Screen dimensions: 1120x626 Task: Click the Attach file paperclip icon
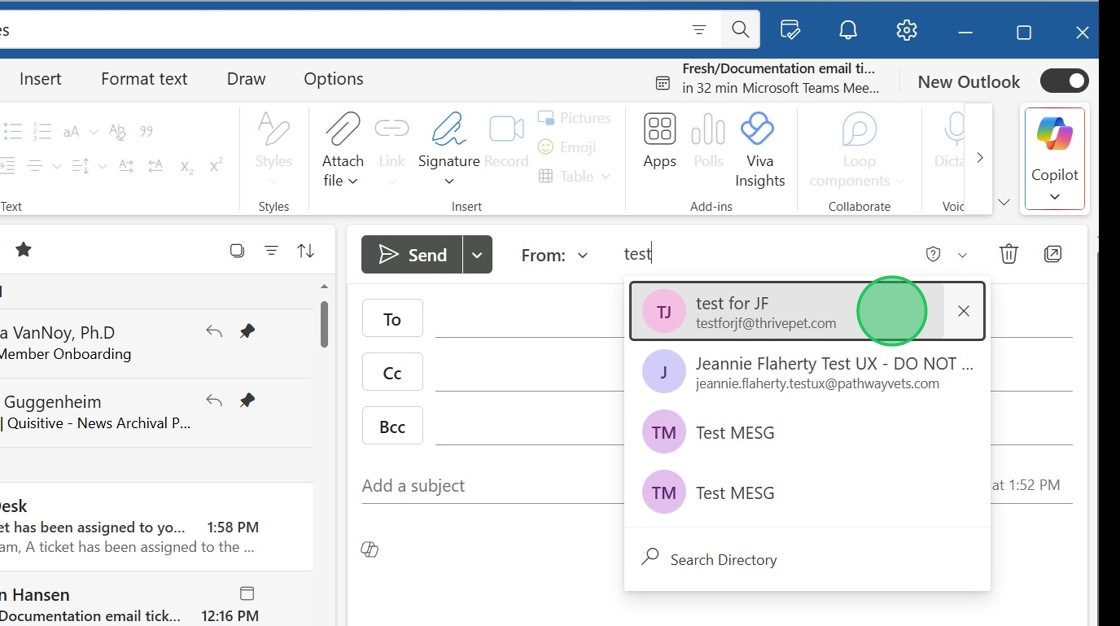[342, 130]
